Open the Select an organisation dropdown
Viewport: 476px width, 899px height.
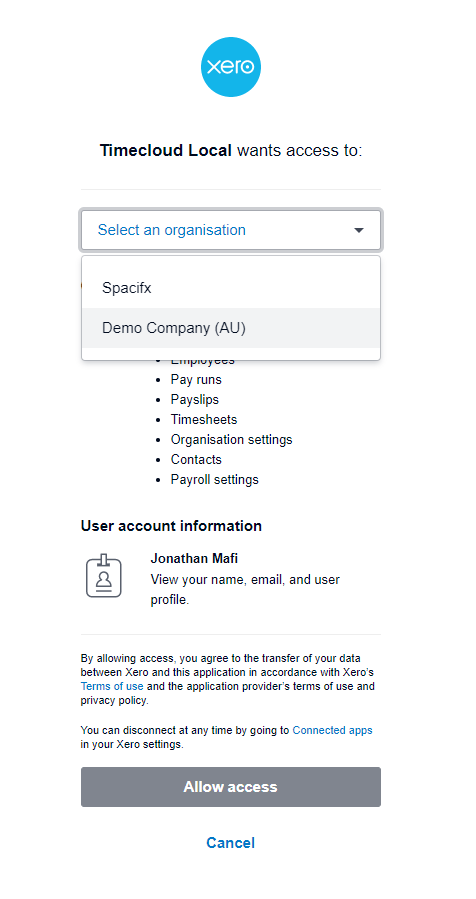[x=231, y=230]
